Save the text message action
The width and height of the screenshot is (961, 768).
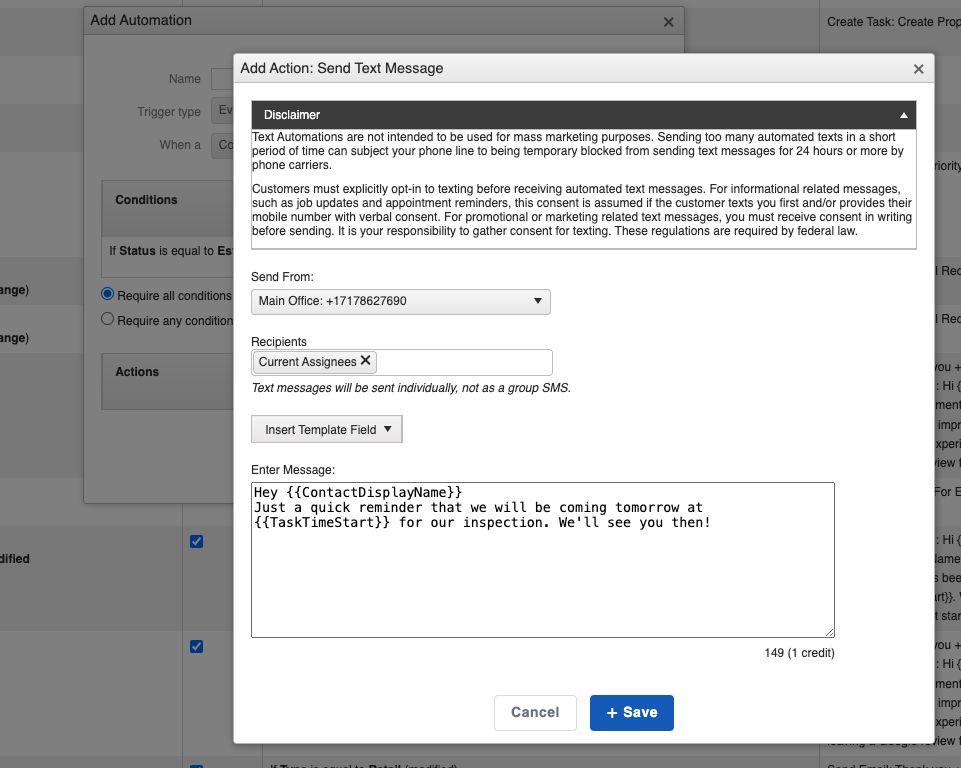[x=631, y=712]
